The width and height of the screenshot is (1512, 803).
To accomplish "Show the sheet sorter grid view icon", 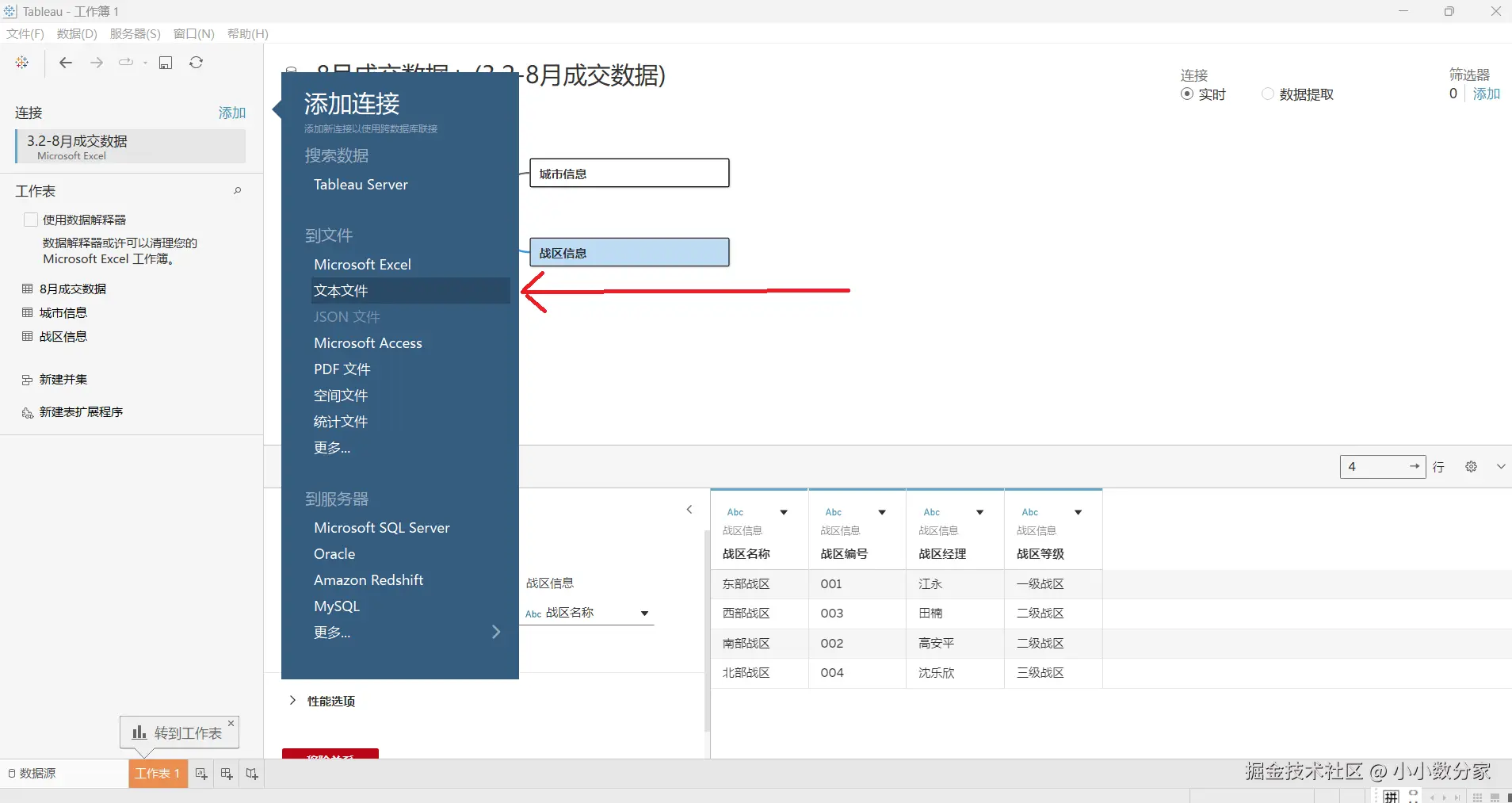I will pos(1477,797).
